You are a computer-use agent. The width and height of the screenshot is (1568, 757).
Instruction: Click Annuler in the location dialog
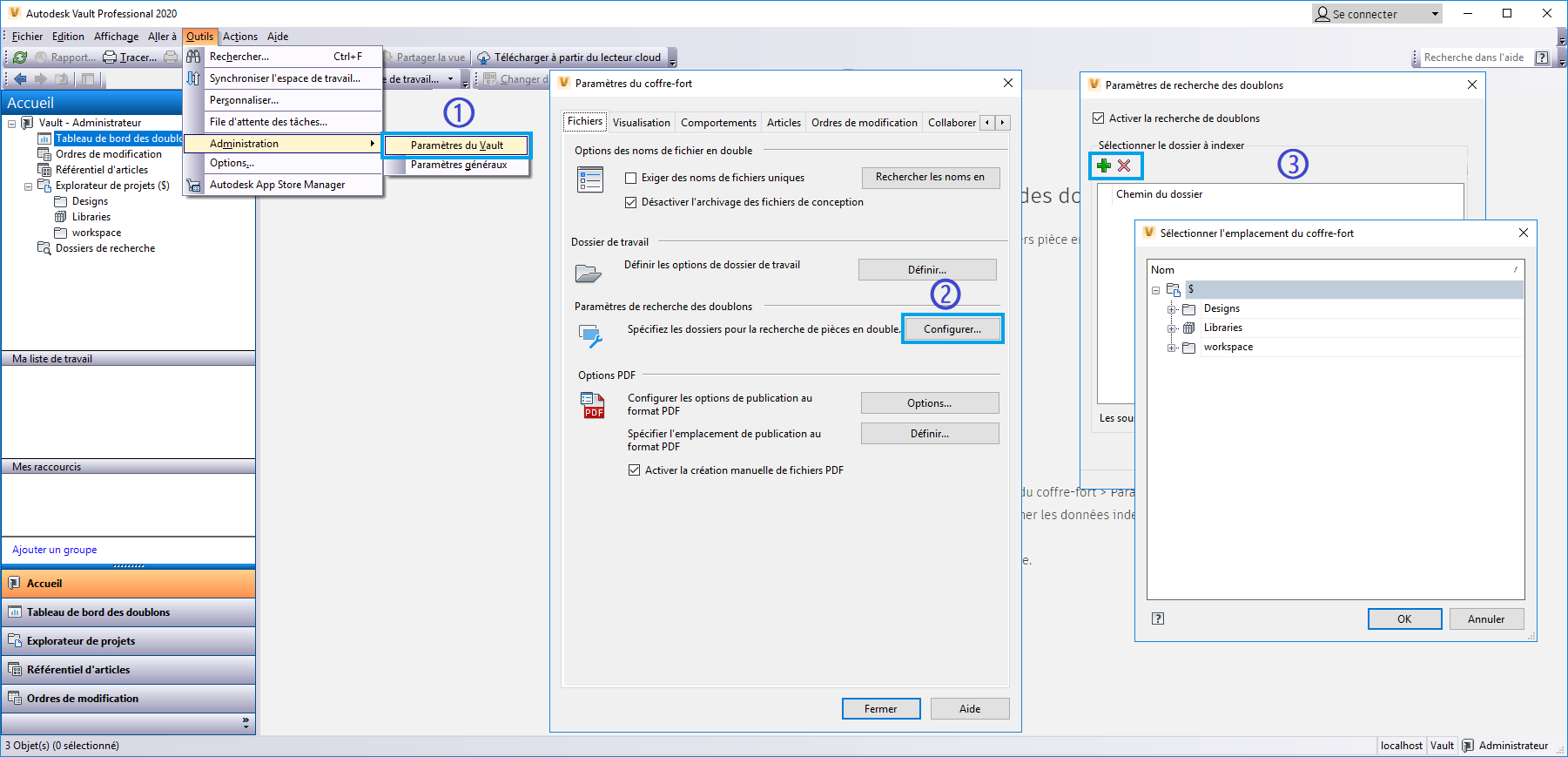pos(1486,619)
